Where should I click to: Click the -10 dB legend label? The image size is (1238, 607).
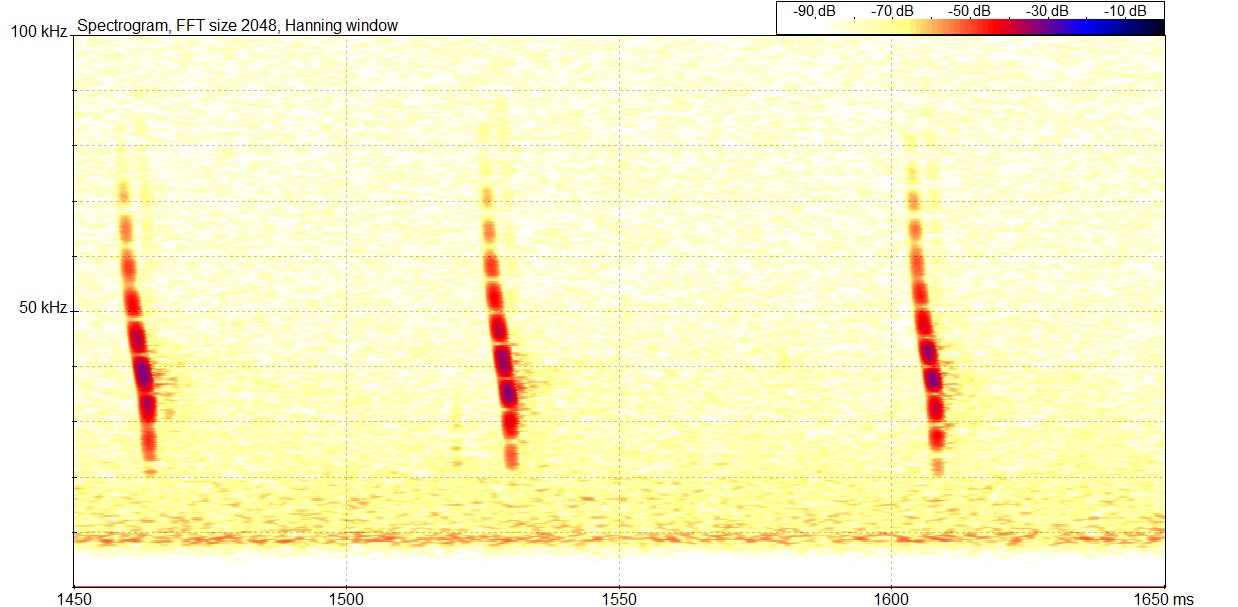[x=1126, y=10]
